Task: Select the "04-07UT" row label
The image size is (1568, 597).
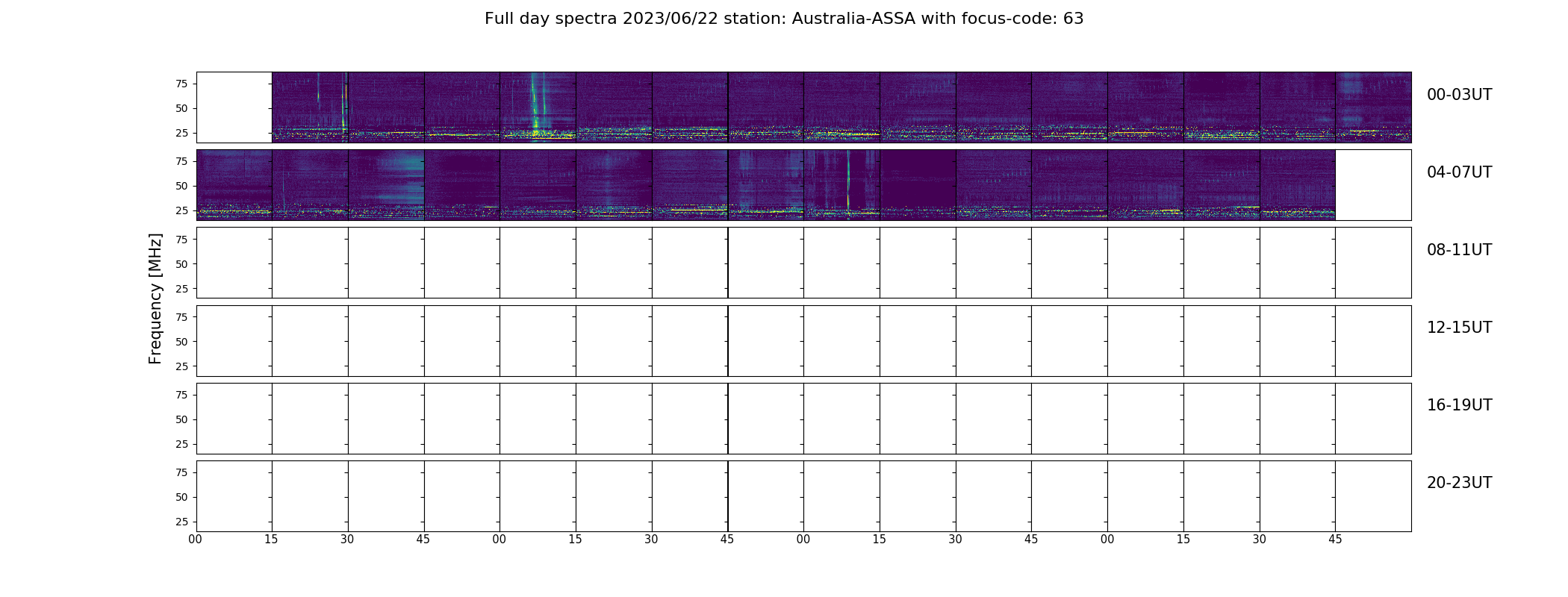Action: click(1459, 172)
